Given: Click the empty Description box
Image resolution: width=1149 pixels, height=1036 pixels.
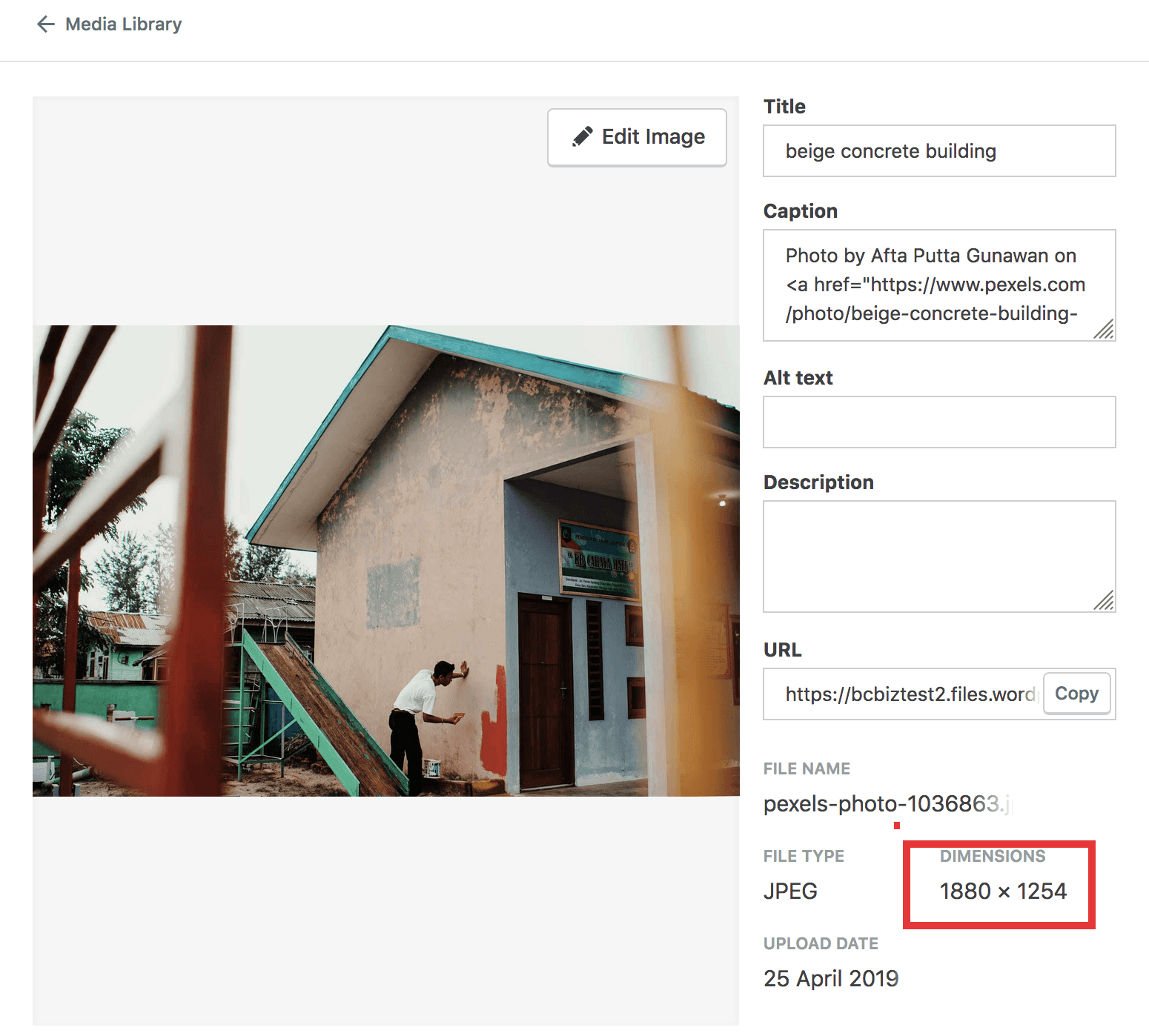Looking at the screenshot, I should (x=938, y=556).
